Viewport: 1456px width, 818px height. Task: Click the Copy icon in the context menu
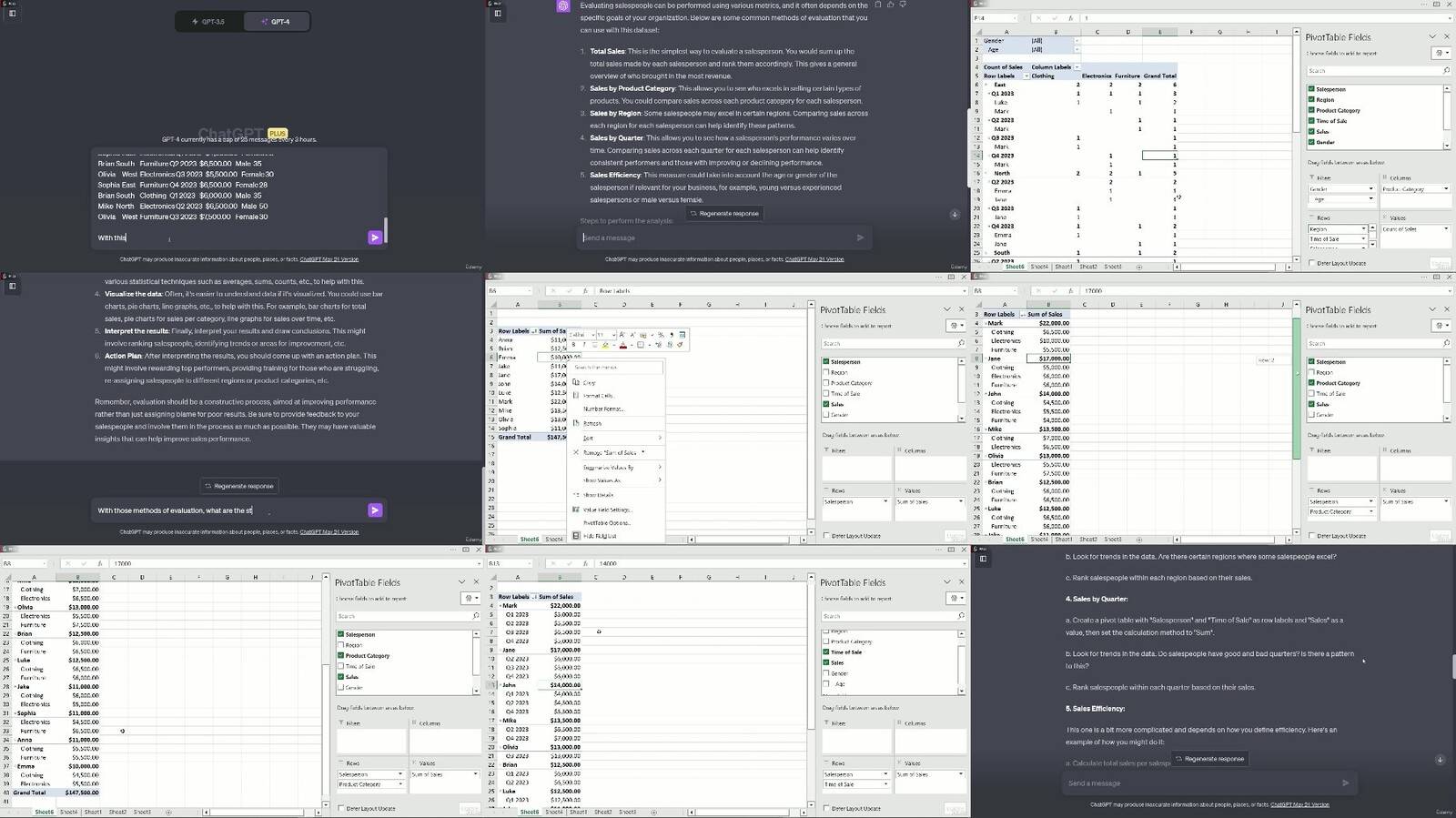[576, 382]
